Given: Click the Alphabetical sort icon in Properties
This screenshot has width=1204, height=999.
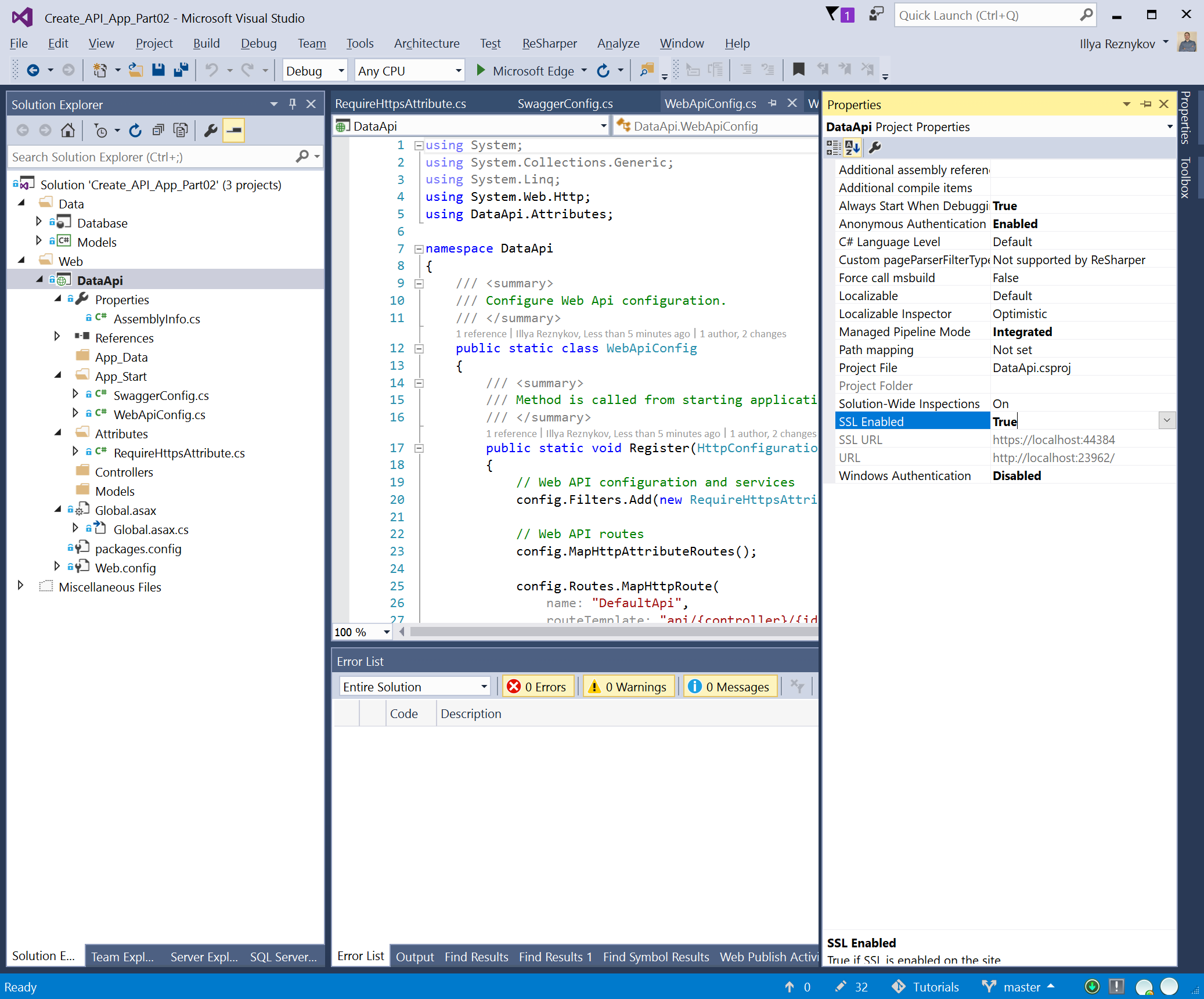Looking at the screenshot, I should point(852,148).
